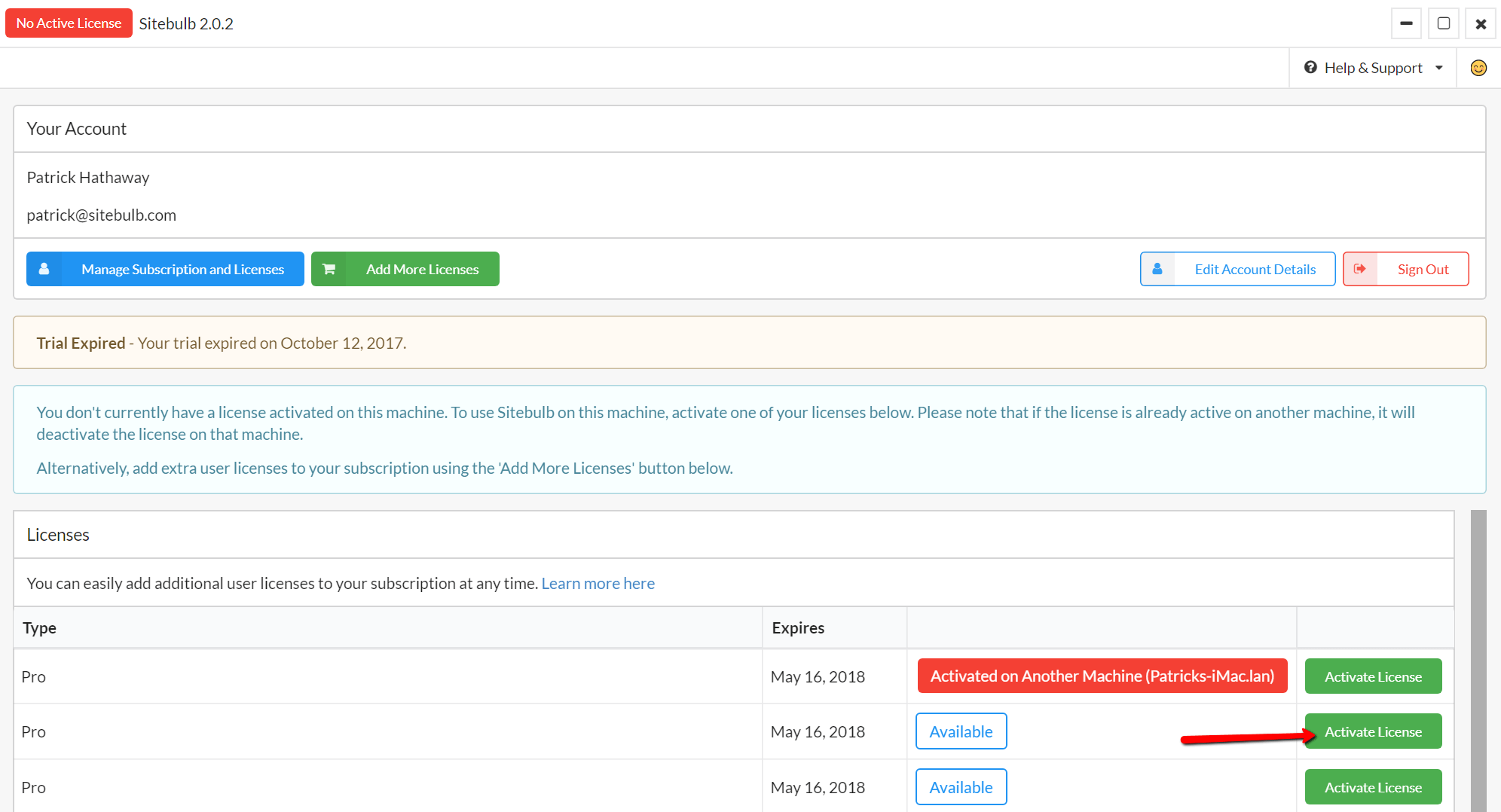
Task: Click the question mark help icon
Action: point(1310,67)
